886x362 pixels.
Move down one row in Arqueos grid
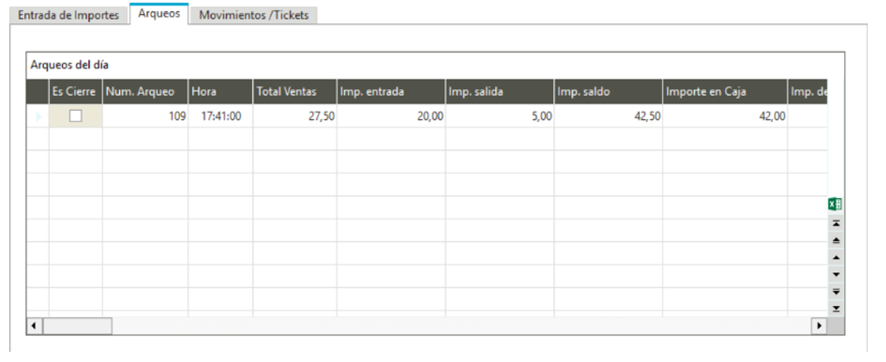836,274
